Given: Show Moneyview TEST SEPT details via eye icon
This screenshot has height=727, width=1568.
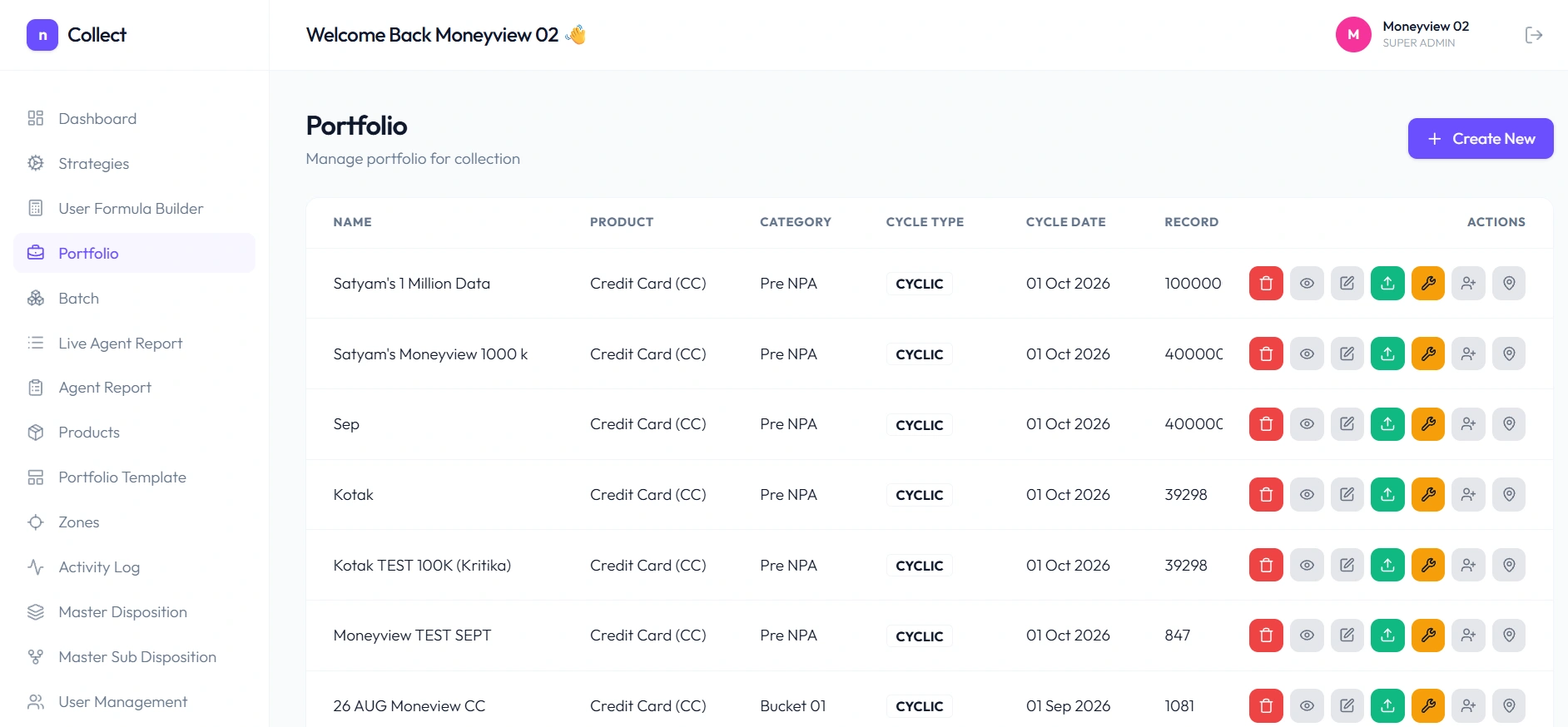Looking at the screenshot, I should [1307, 636].
